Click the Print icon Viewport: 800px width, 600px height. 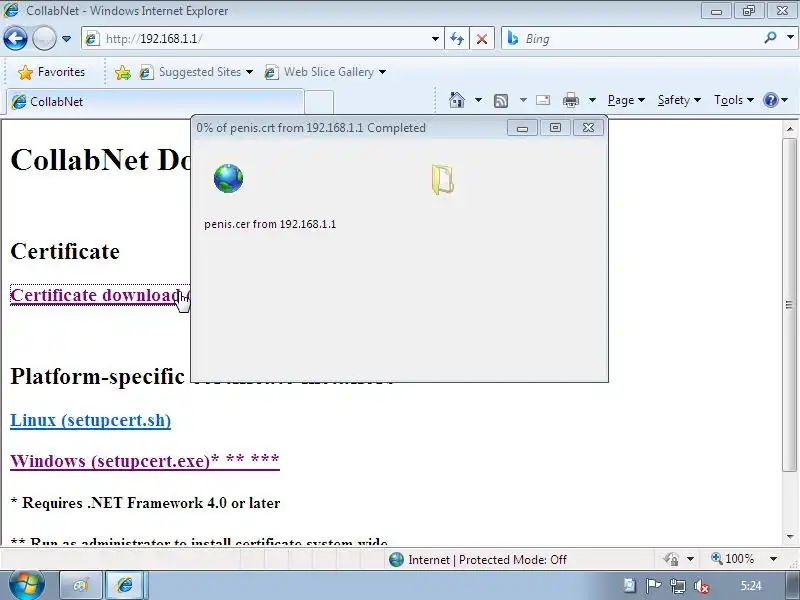pos(570,100)
